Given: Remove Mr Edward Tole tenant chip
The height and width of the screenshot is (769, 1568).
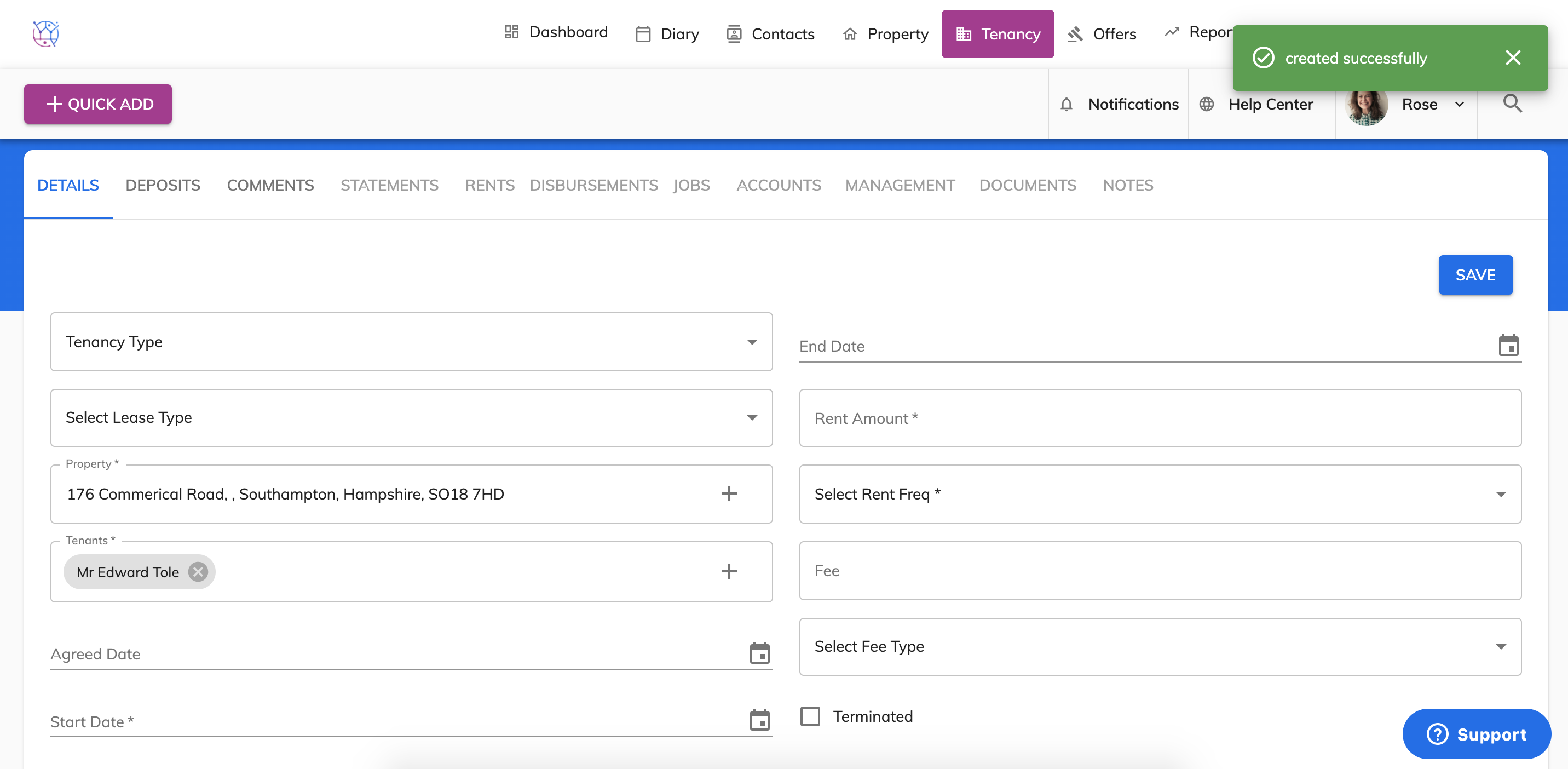Looking at the screenshot, I should pyautogui.click(x=198, y=572).
